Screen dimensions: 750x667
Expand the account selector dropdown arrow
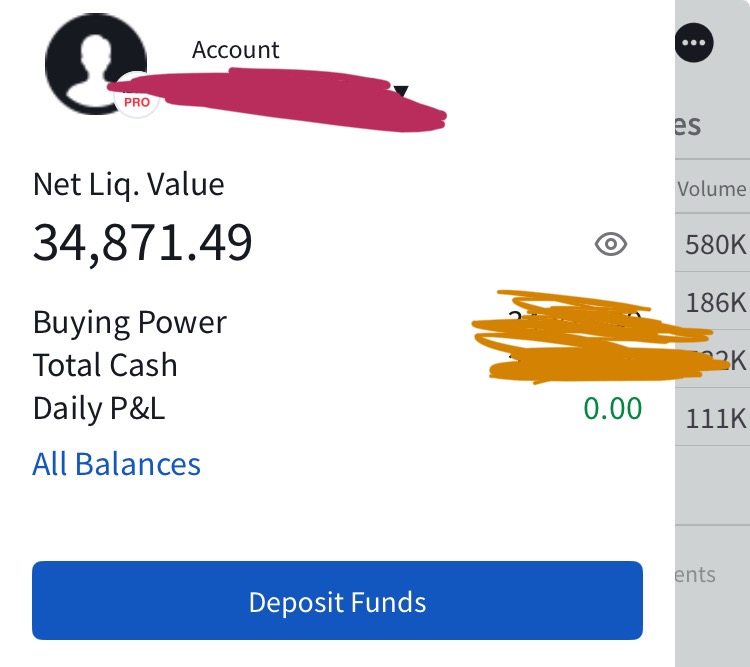(401, 92)
